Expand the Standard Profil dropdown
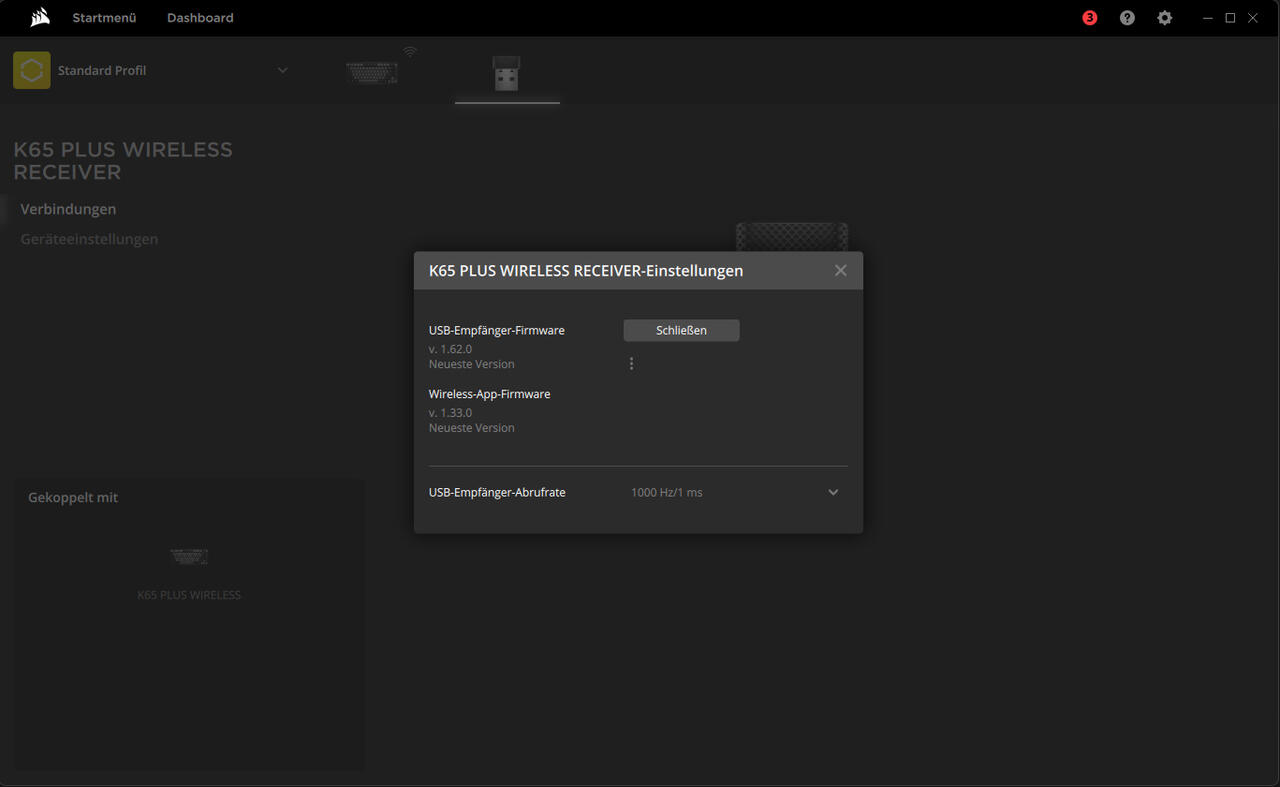1280x787 pixels. point(282,70)
